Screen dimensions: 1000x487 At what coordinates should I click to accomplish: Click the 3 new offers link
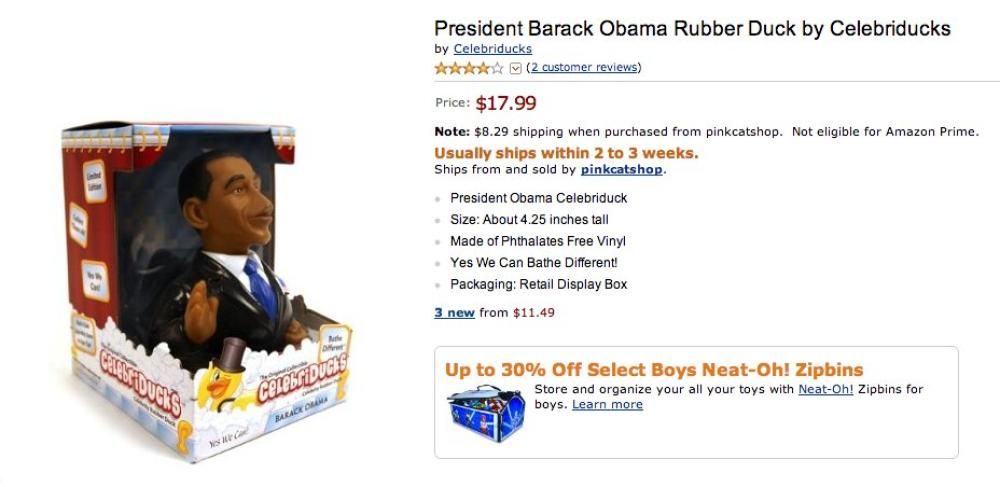[x=454, y=312]
